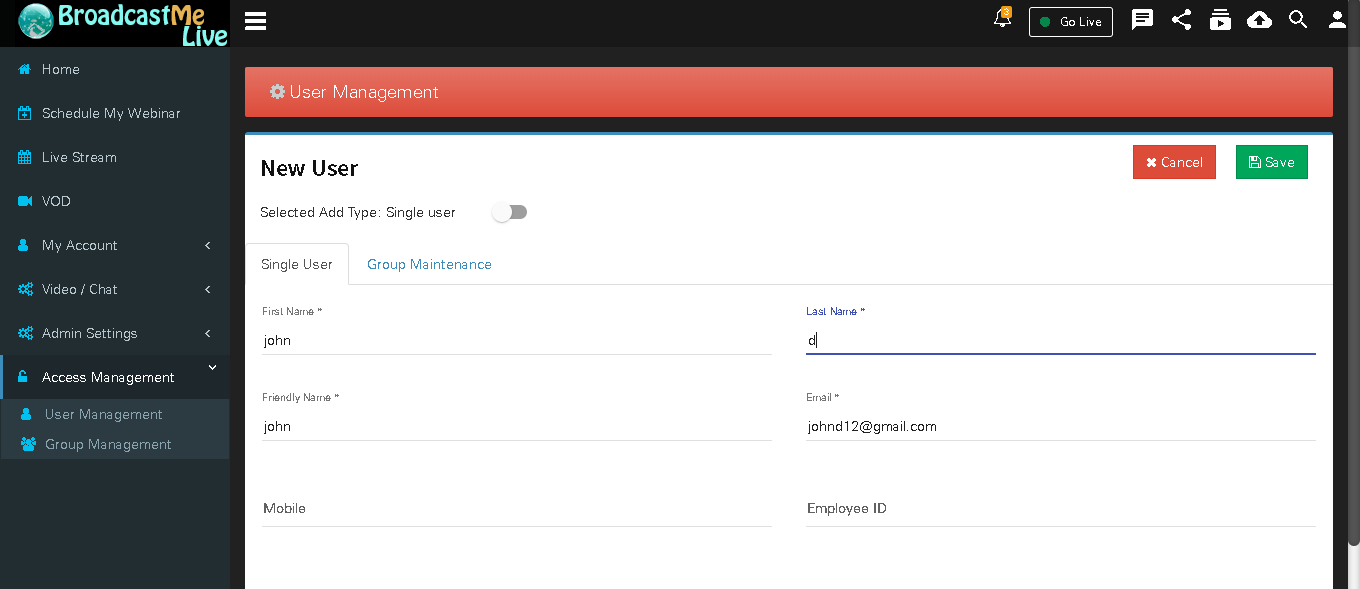Toggle the Selected Add Type switch

tap(510, 212)
